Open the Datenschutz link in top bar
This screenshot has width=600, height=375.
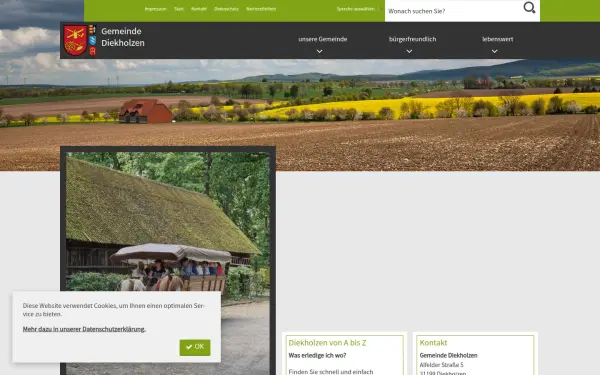tap(226, 9)
